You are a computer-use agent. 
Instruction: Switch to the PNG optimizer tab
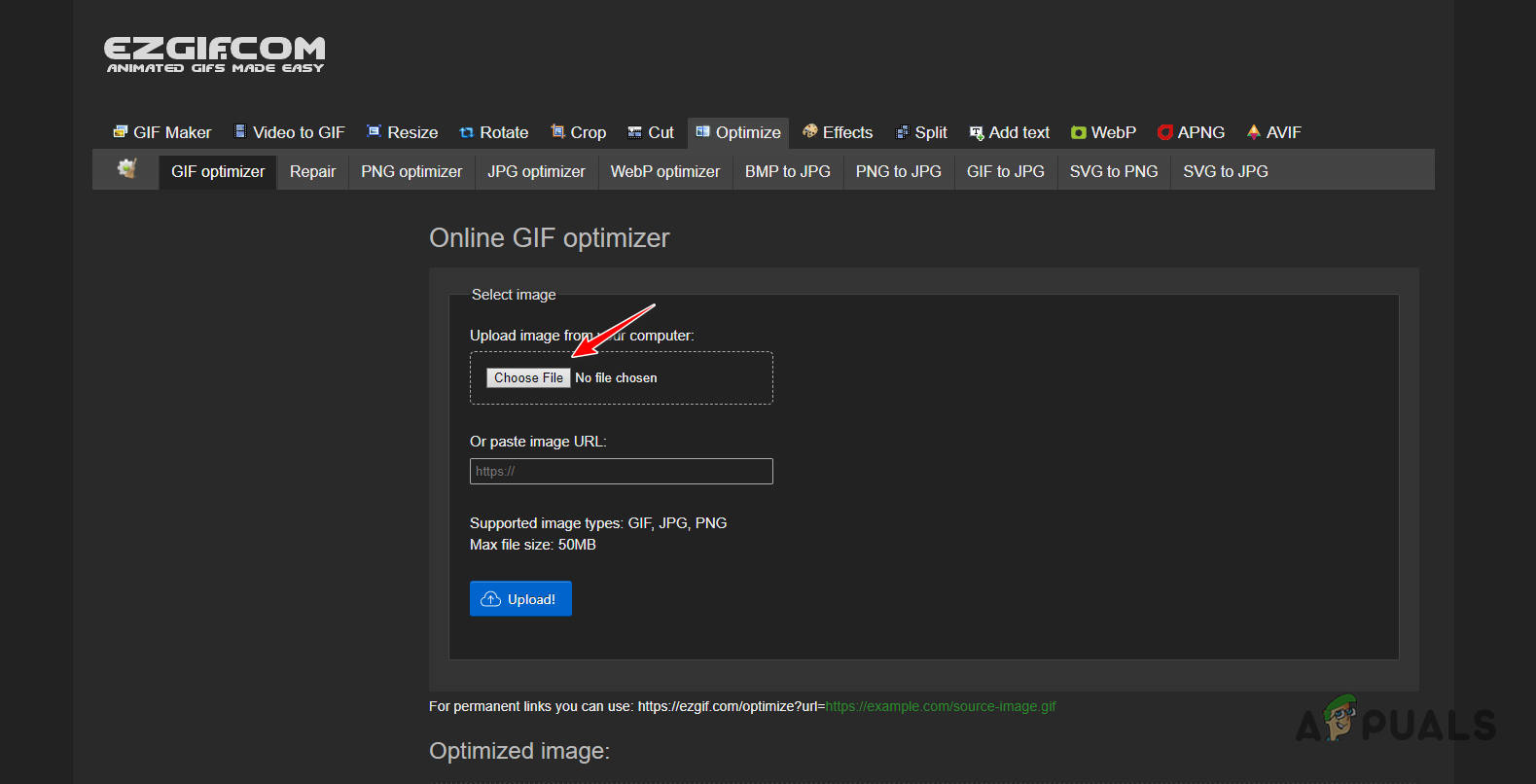[411, 171]
